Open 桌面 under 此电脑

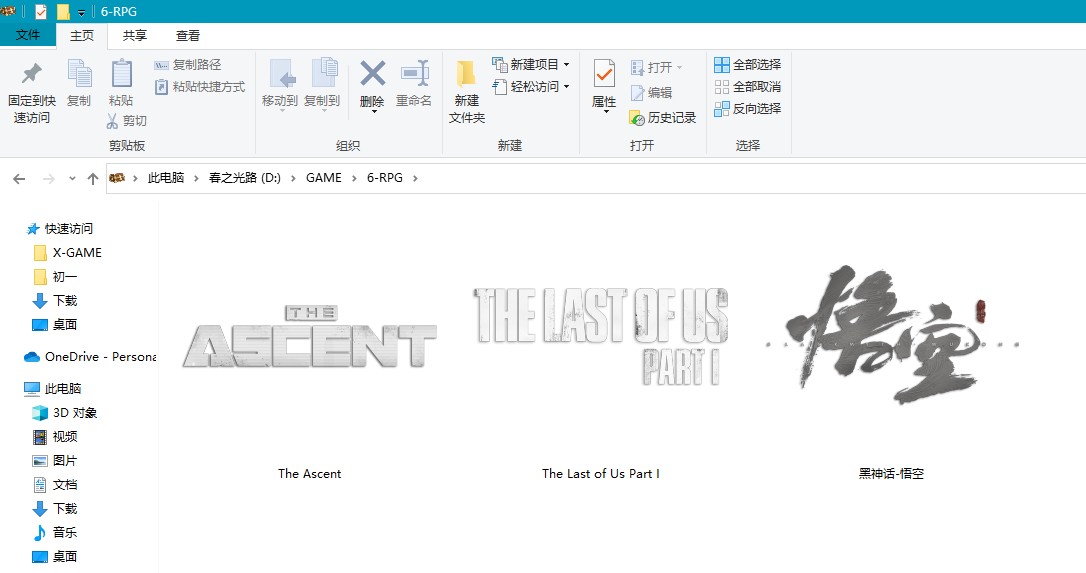[x=55, y=556]
